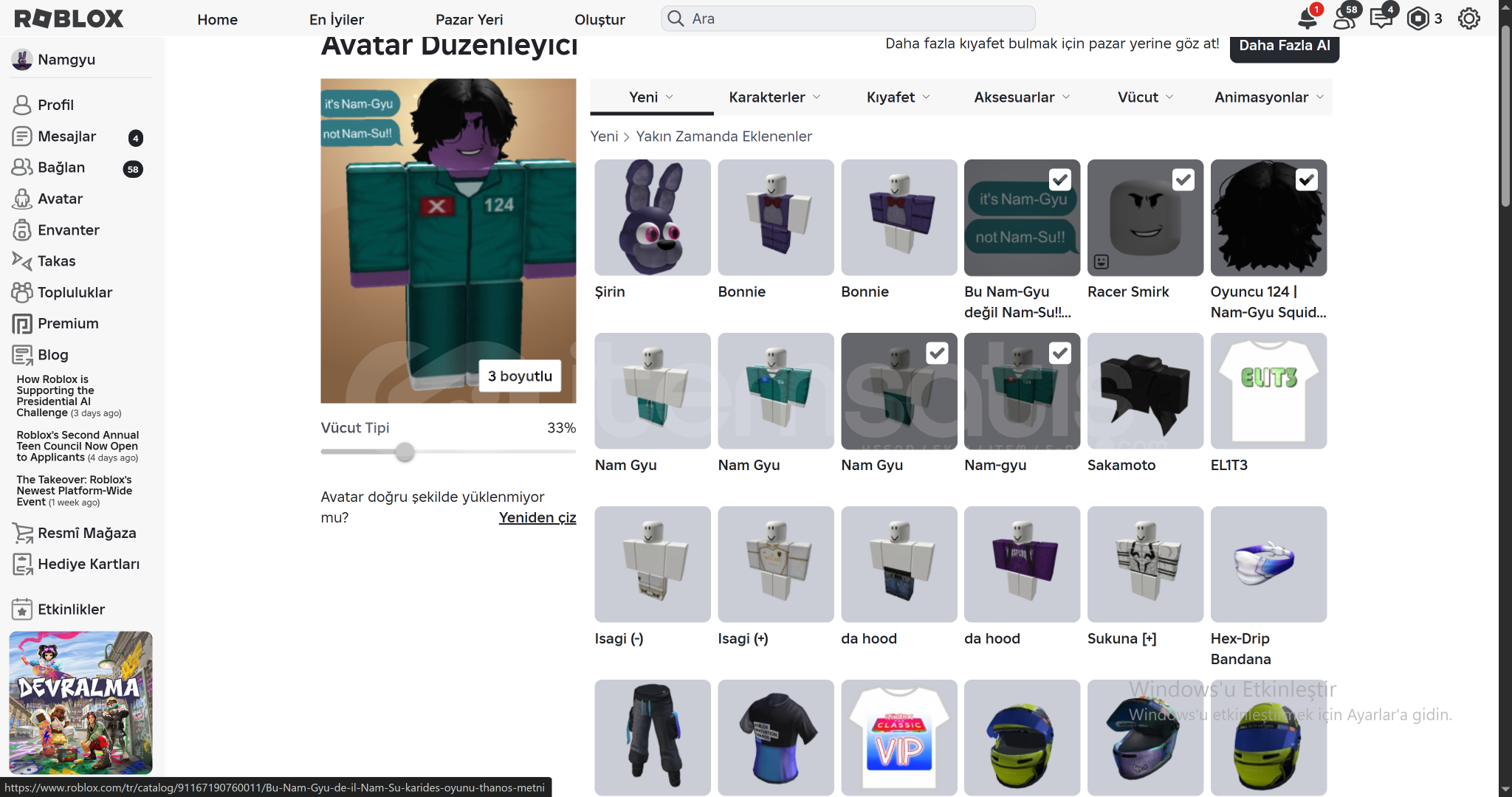Click Daha Fazla Al button
This screenshot has width=1512, height=797.
pyautogui.click(x=1285, y=46)
